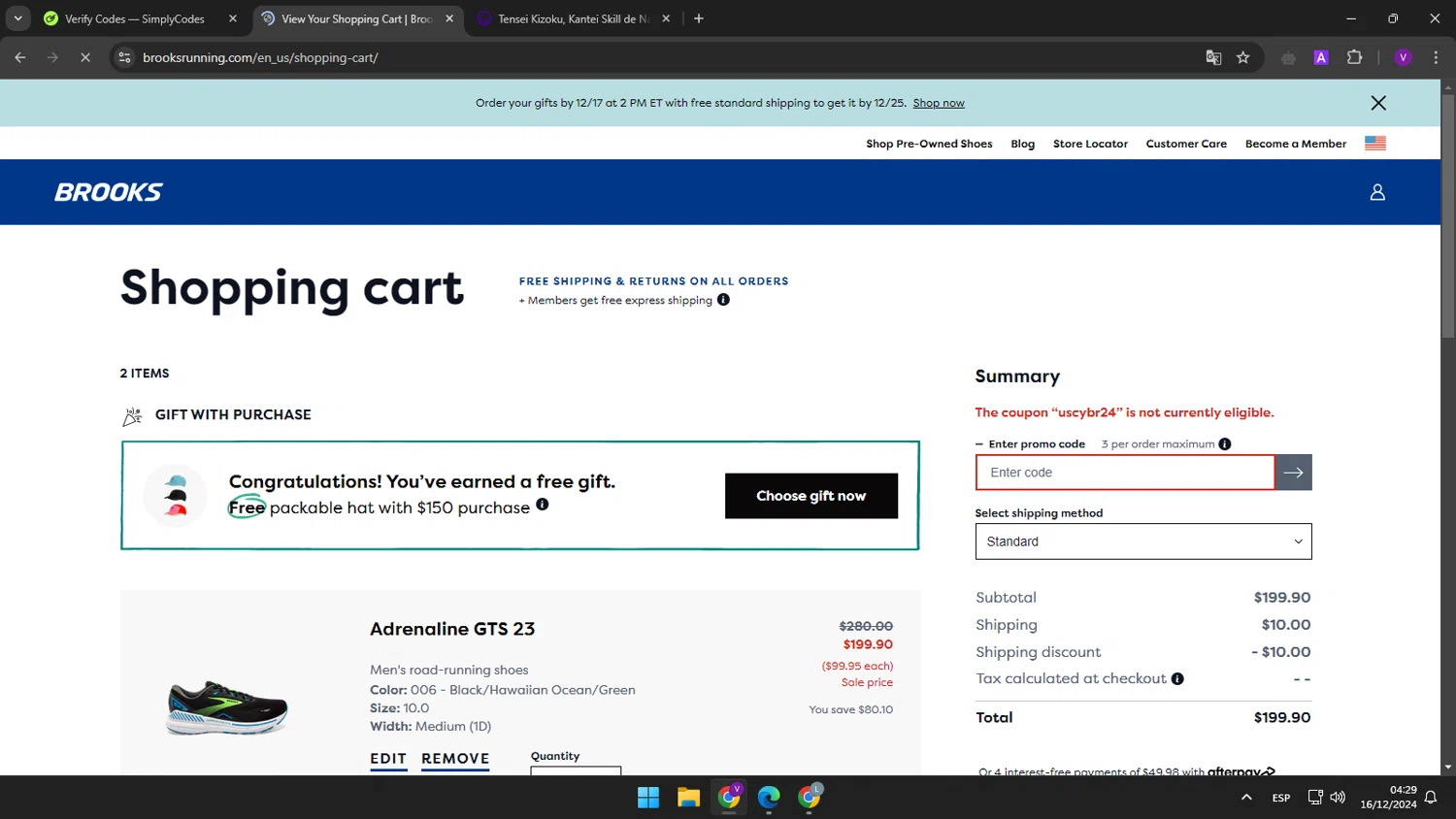Open the site information icon in address bar
The image size is (1456, 819).
(x=124, y=58)
